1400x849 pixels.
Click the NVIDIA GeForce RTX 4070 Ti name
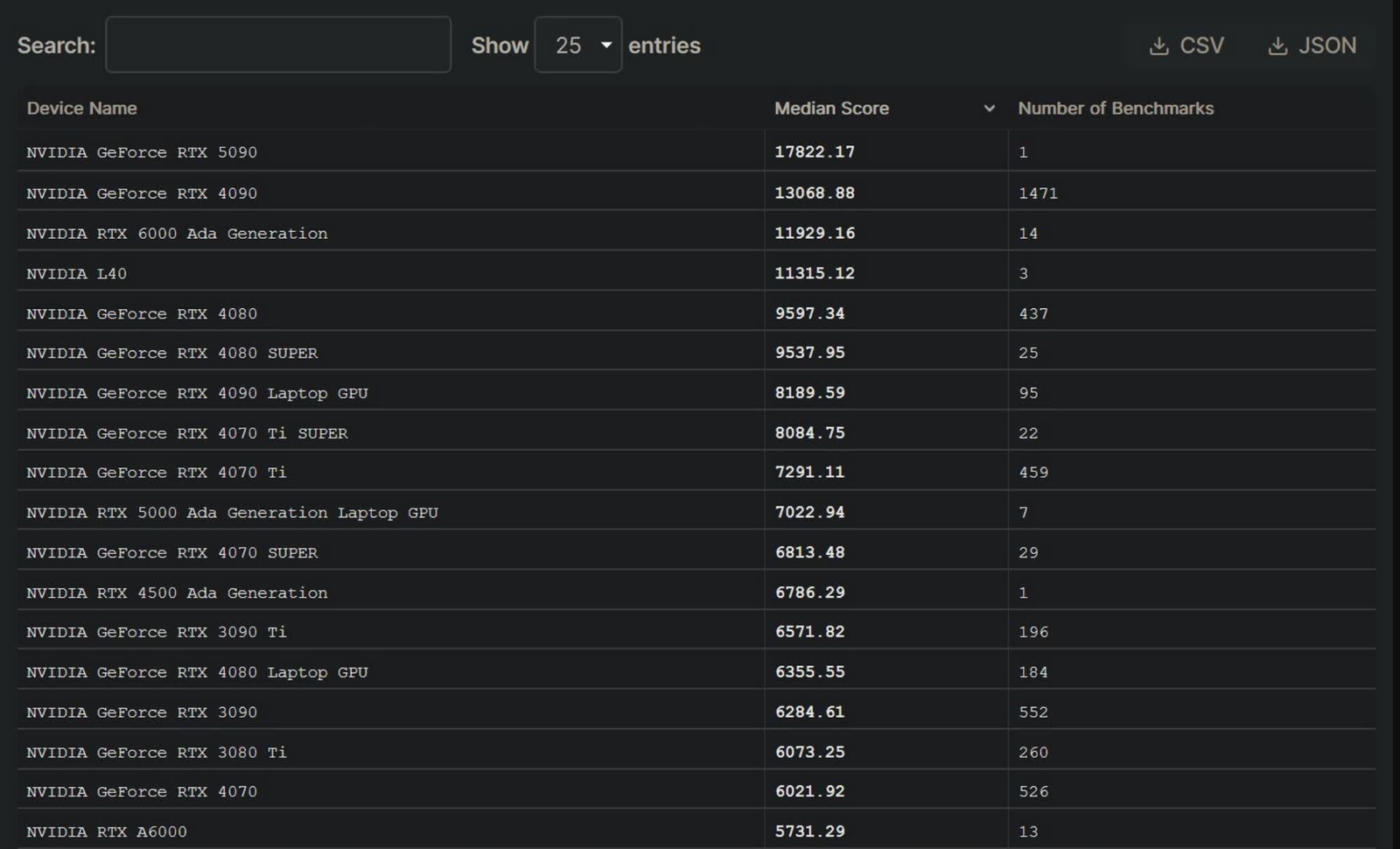tap(157, 473)
